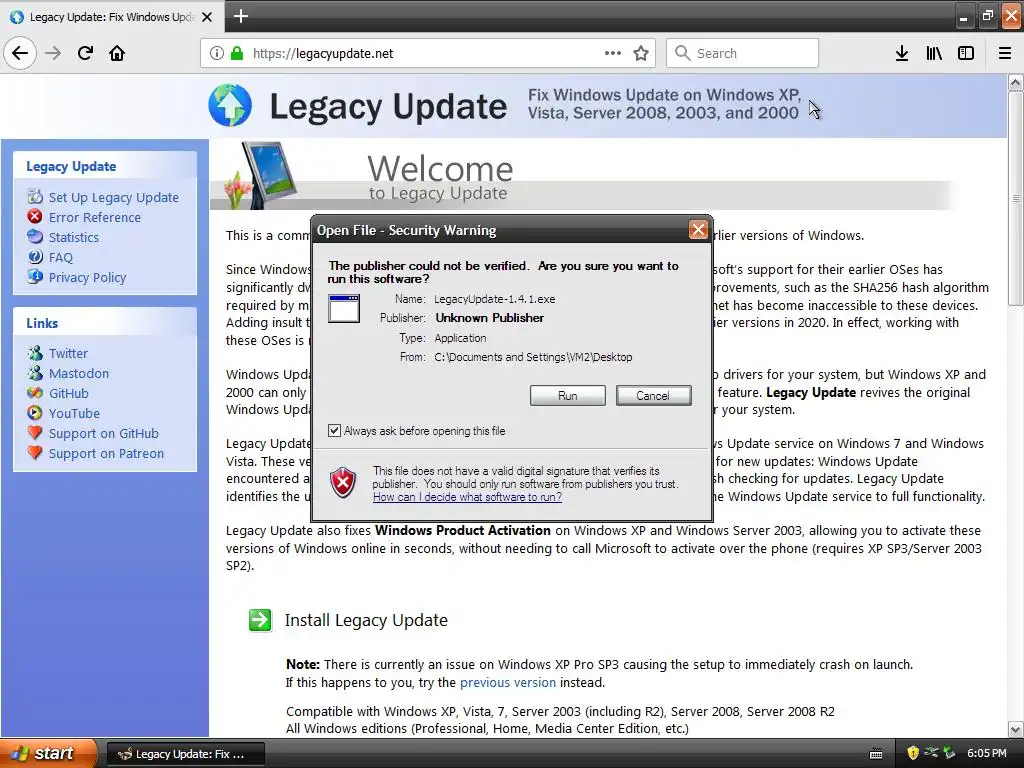Open the Statistics link
The width and height of the screenshot is (1024, 768).
click(74, 237)
